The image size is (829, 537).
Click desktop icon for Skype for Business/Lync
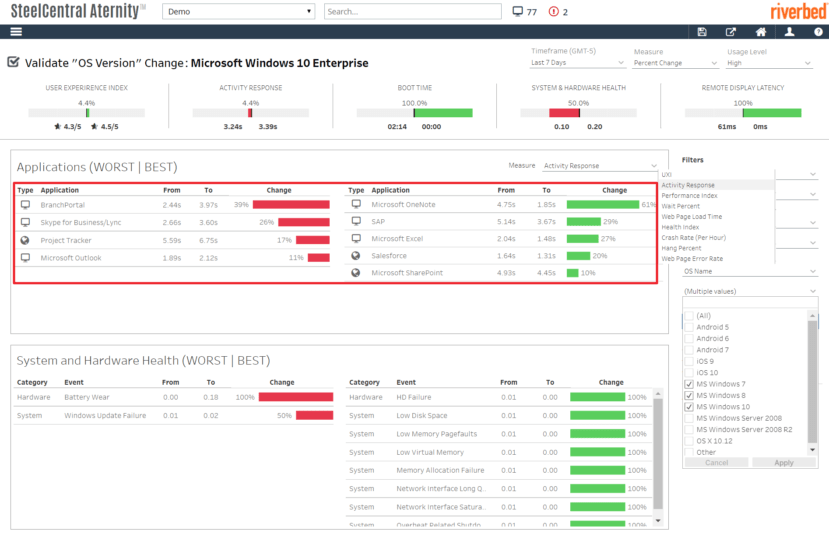tap(25, 222)
